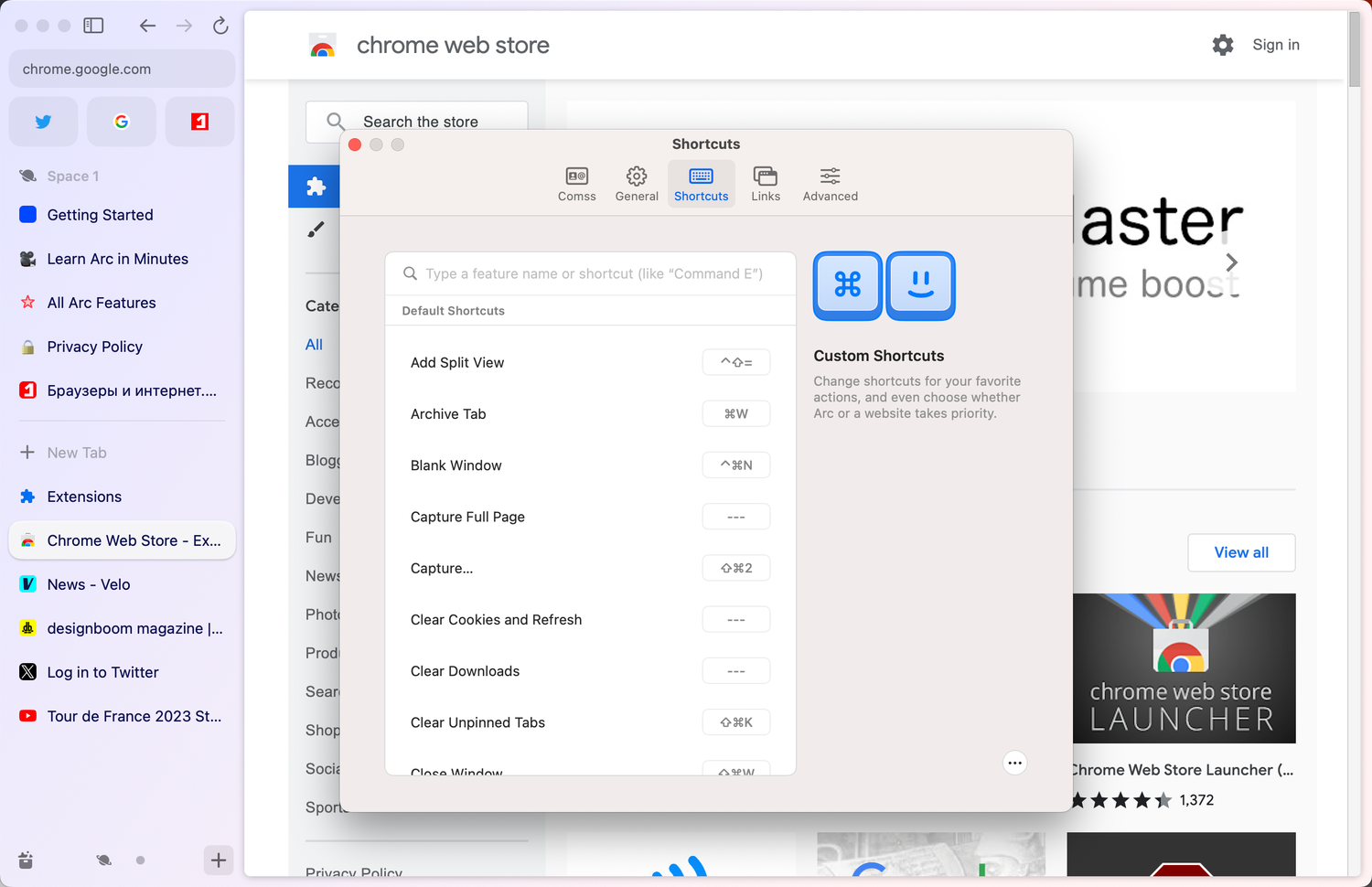
Task: Switch to the Tour de France 2023 tab
Action: pos(122,716)
